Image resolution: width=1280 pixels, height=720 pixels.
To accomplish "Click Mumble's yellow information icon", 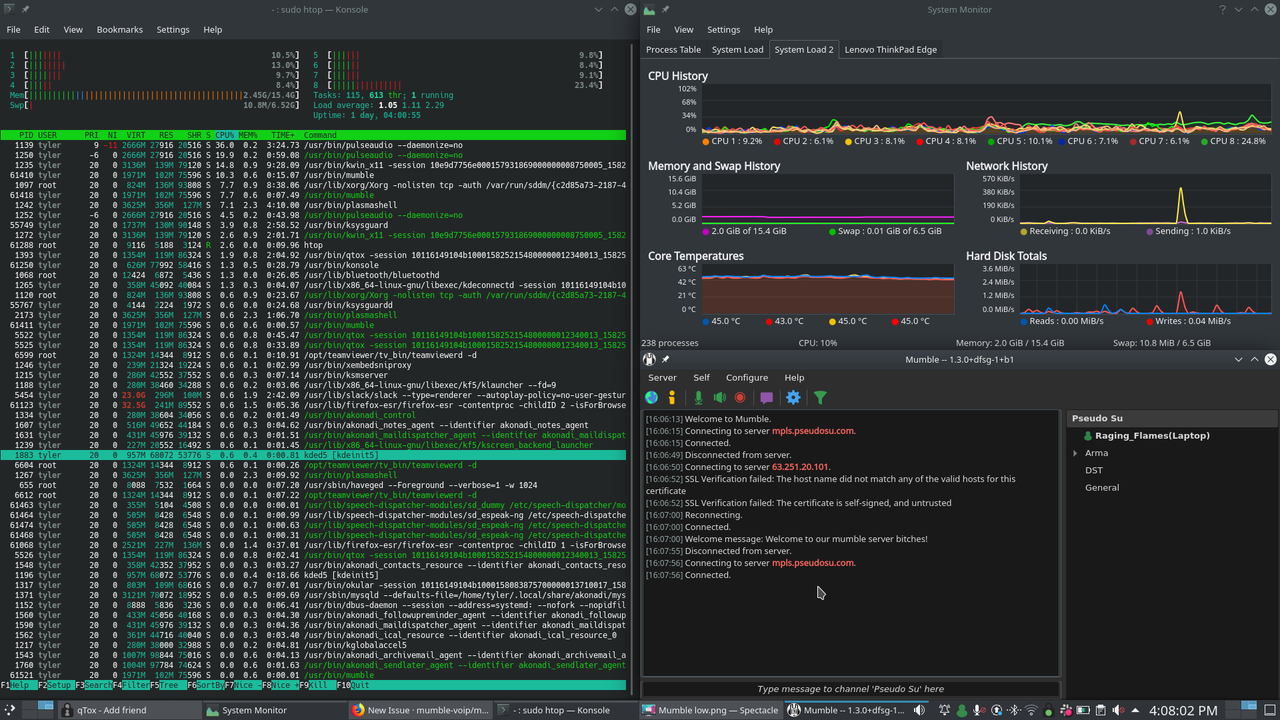I will click(672, 398).
